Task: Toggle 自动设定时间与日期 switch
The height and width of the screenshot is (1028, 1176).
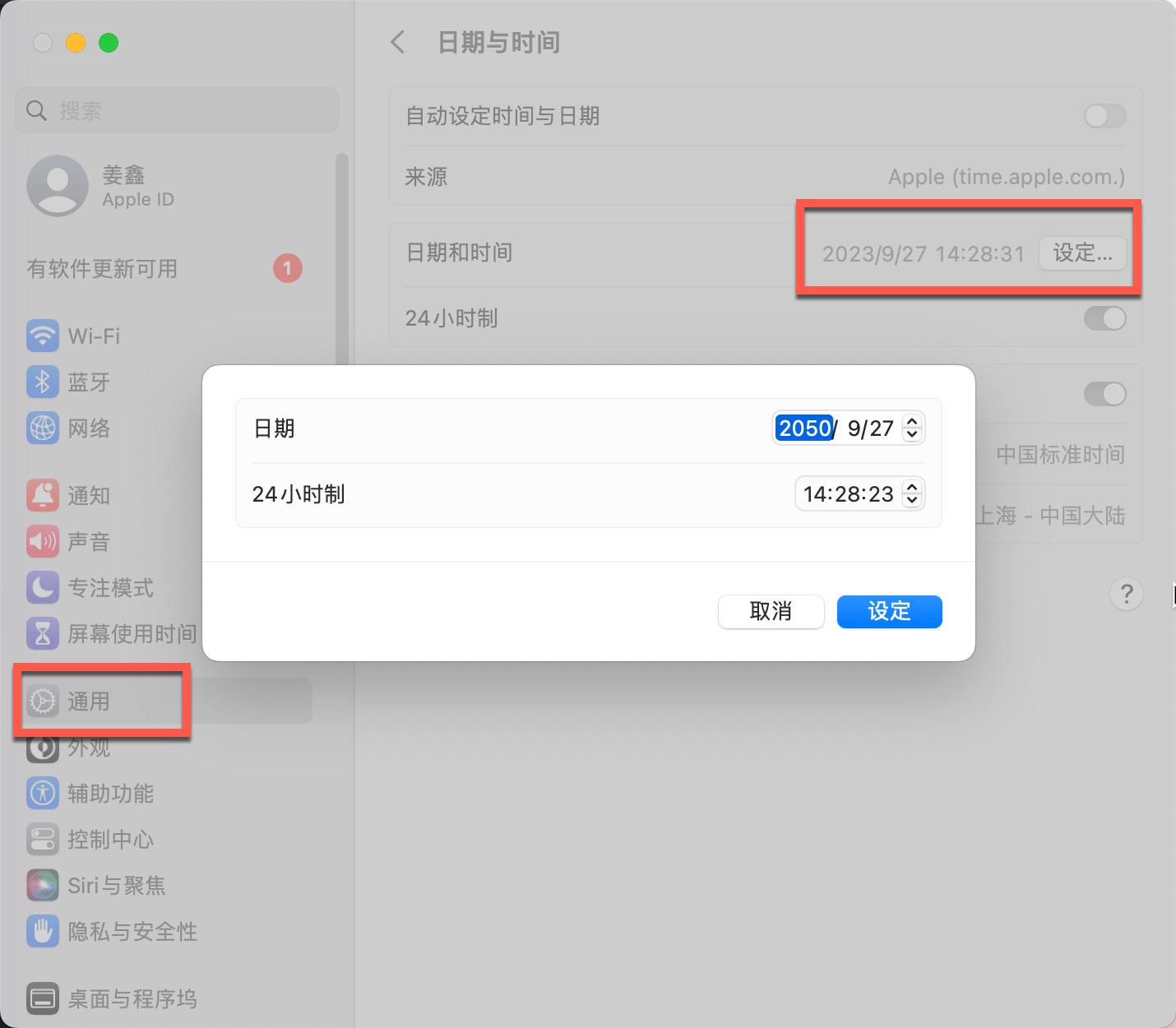Action: coord(1104,116)
